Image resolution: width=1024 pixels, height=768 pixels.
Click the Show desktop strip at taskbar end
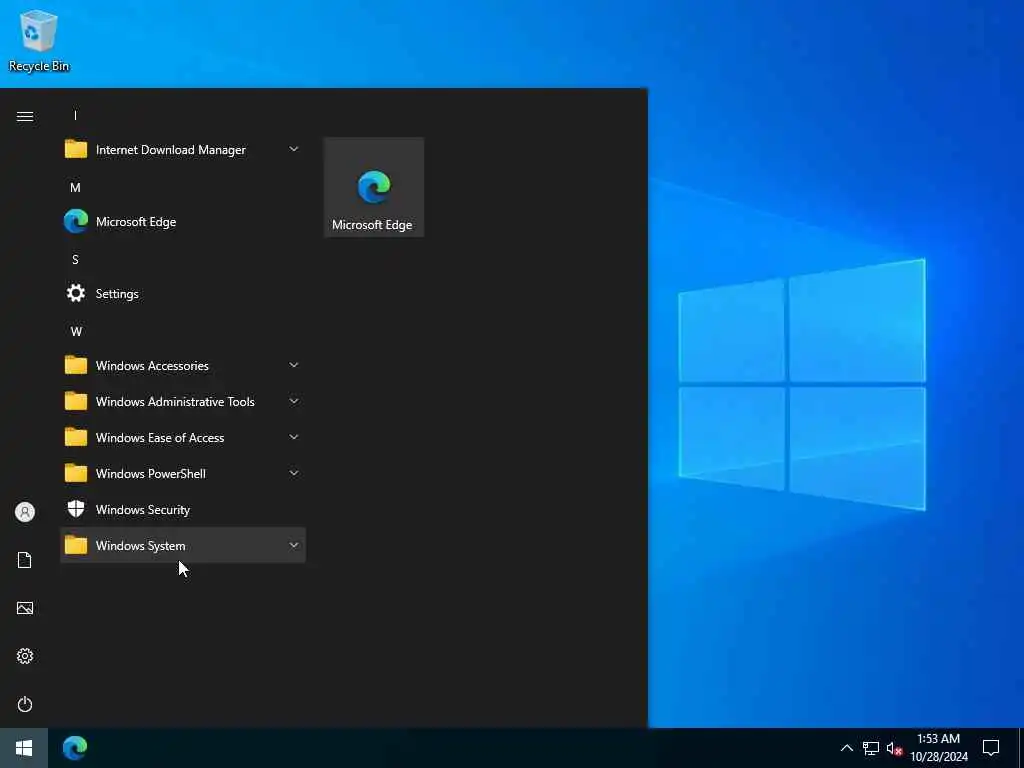click(1021, 748)
